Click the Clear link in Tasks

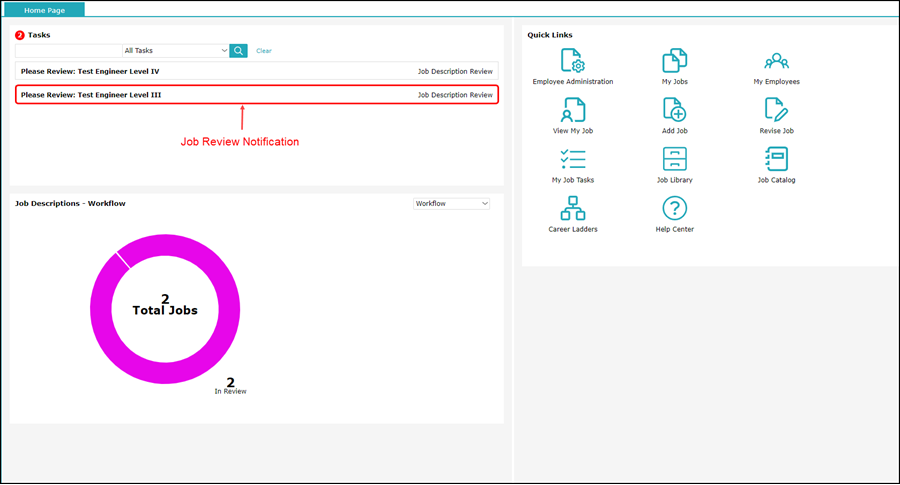tap(264, 51)
